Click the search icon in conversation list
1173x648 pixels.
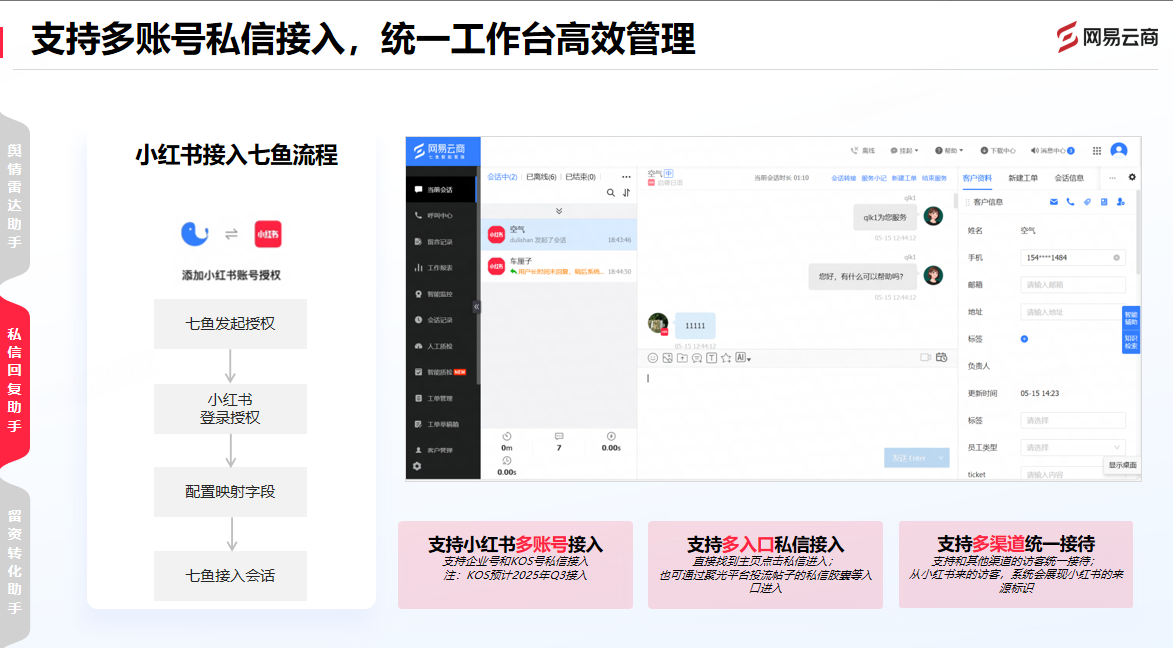(610, 193)
